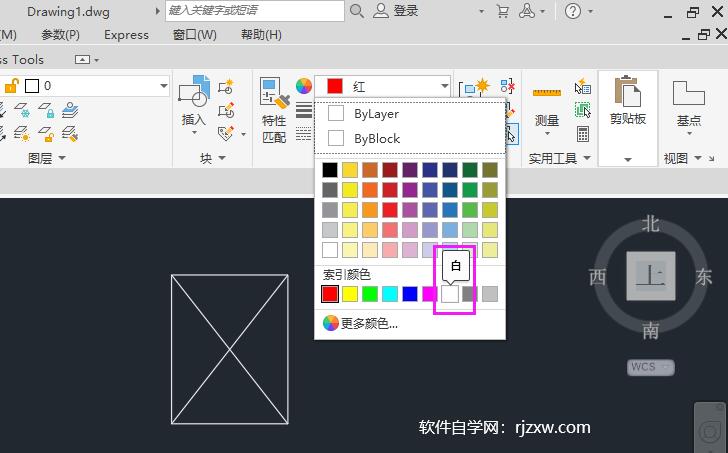Click the Ungroup icon with red X

pyautogui.click(x=507, y=86)
